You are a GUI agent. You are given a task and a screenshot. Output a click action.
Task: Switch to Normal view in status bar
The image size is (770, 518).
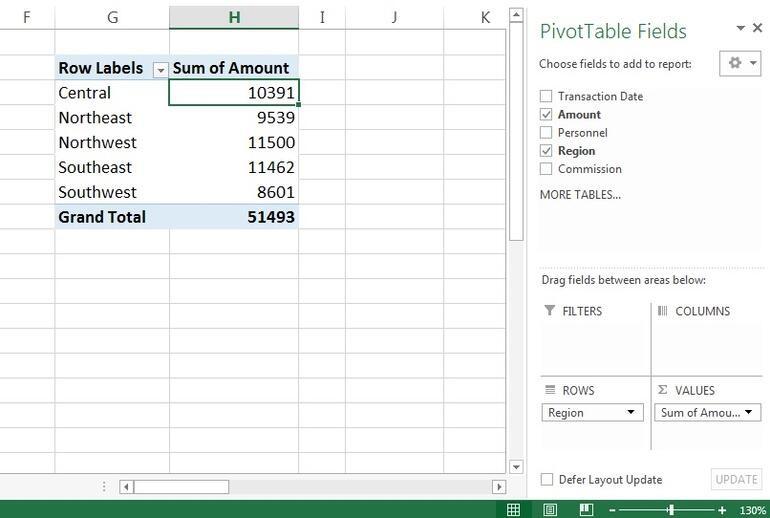click(x=513, y=510)
